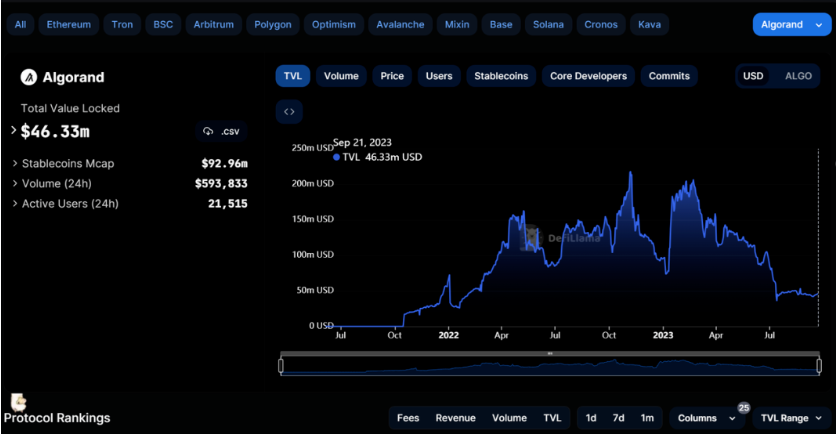The height and width of the screenshot is (434, 836).
Task: Expand the Active Users (24h) row
Action: [x=15, y=204]
